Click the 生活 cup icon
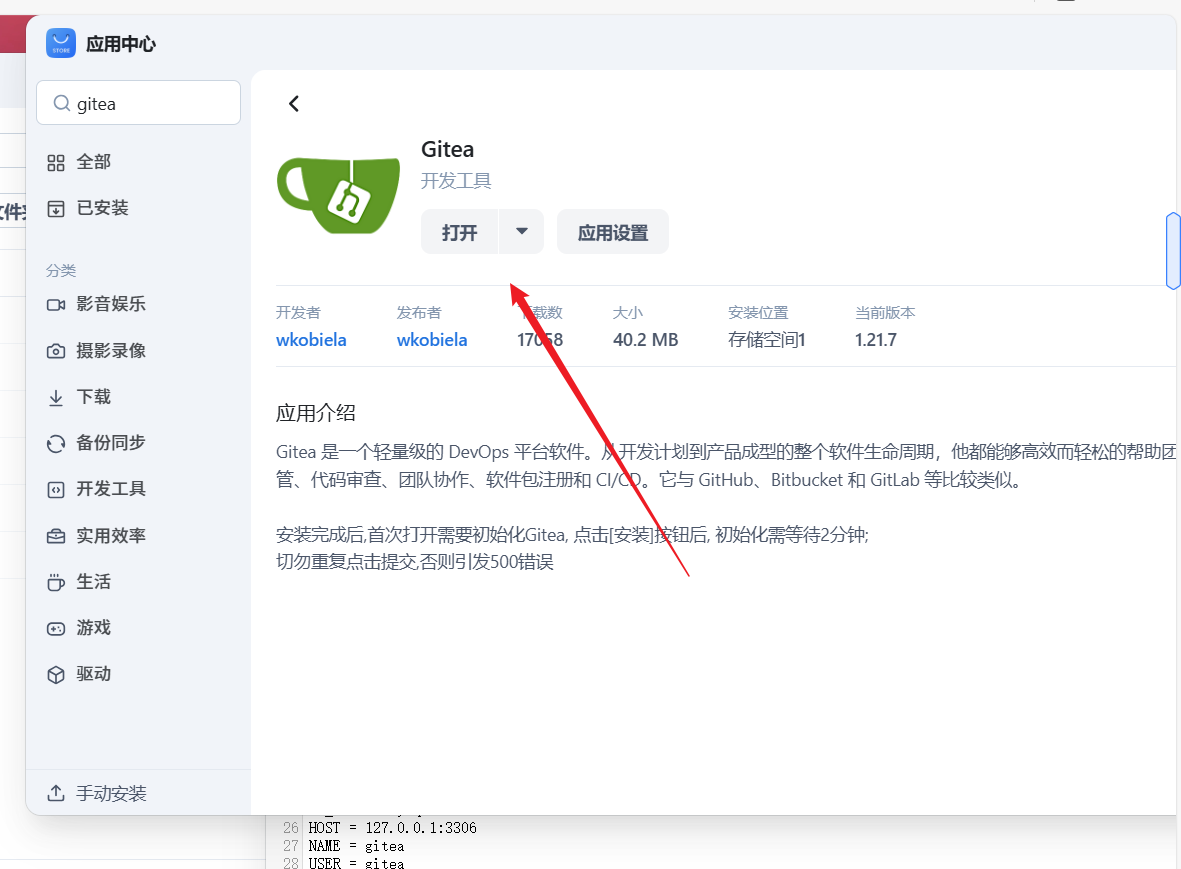The width and height of the screenshot is (1181, 869). 56,583
